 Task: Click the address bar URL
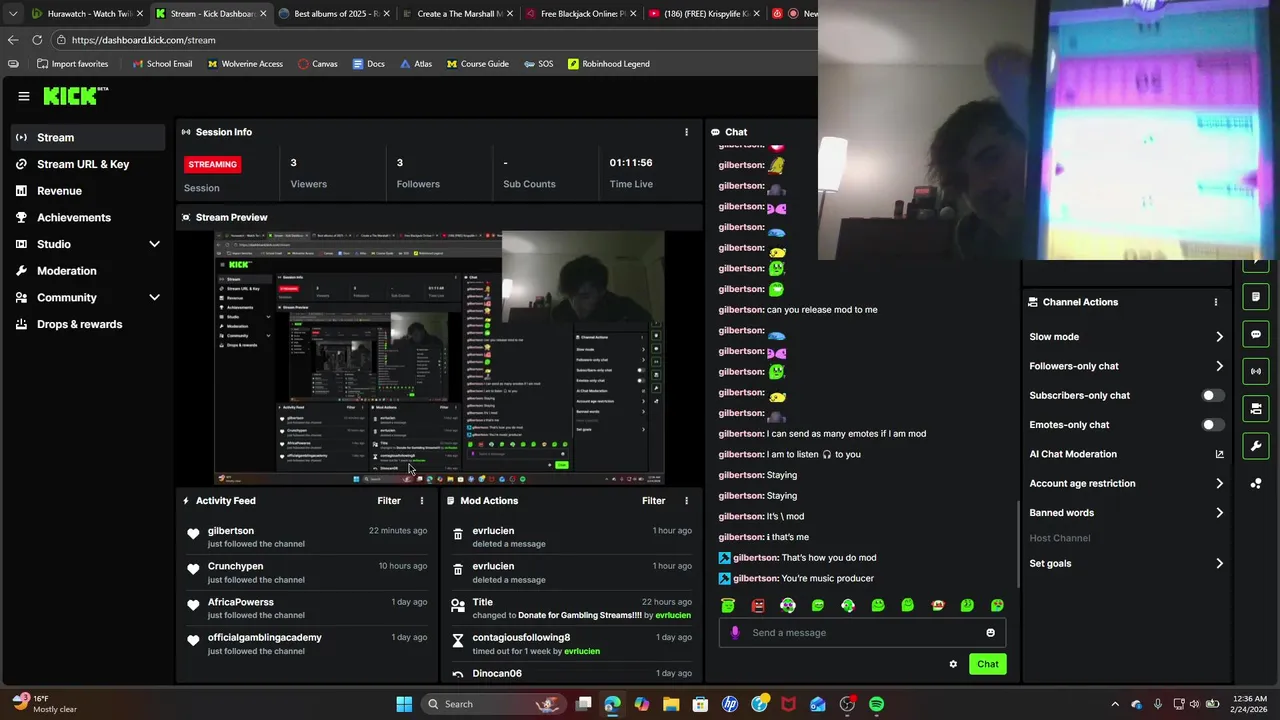[x=143, y=40]
